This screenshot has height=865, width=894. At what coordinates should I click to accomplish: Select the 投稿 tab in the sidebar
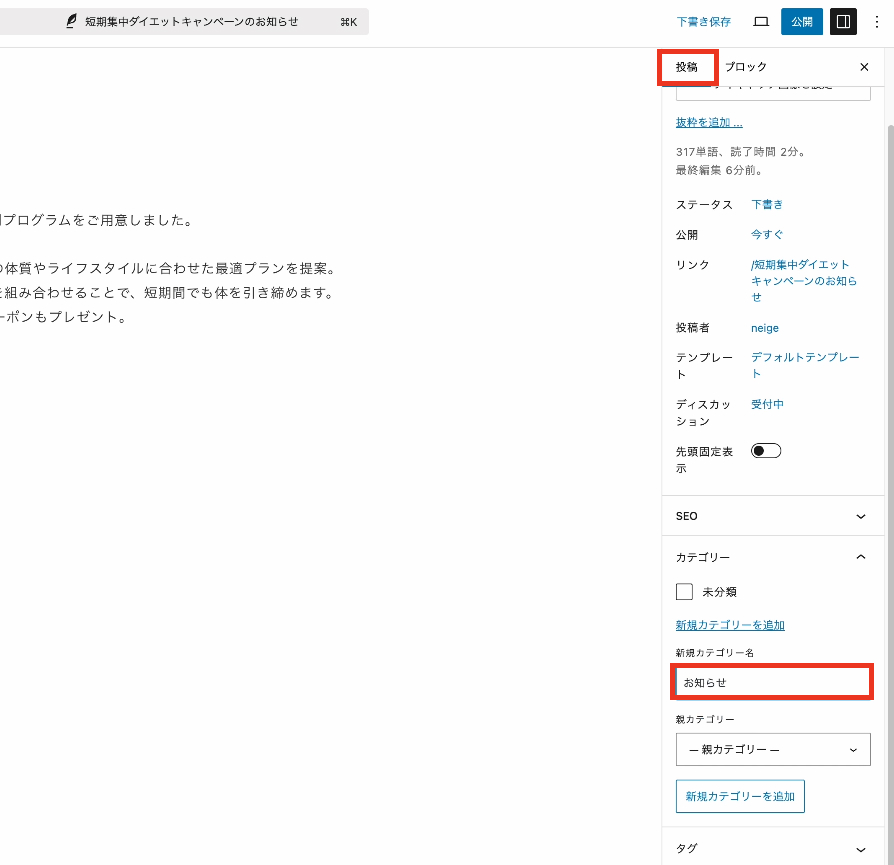click(x=687, y=67)
